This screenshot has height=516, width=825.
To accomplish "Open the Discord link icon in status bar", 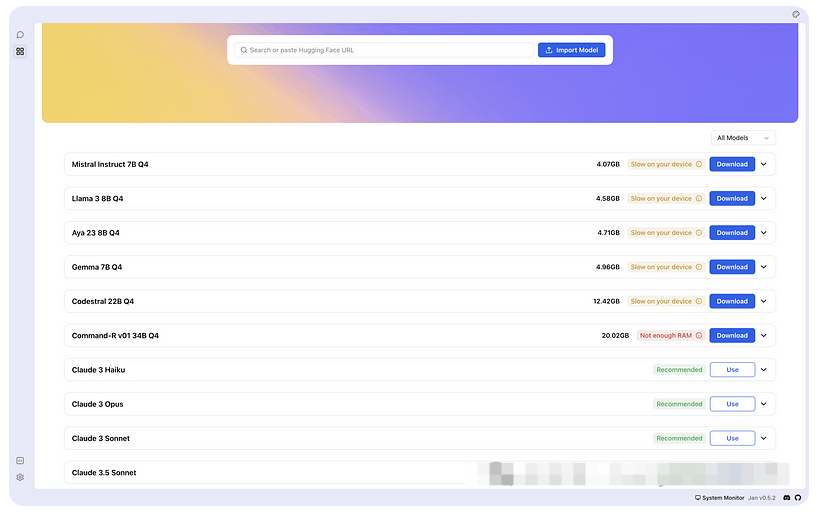I will click(787, 498).
